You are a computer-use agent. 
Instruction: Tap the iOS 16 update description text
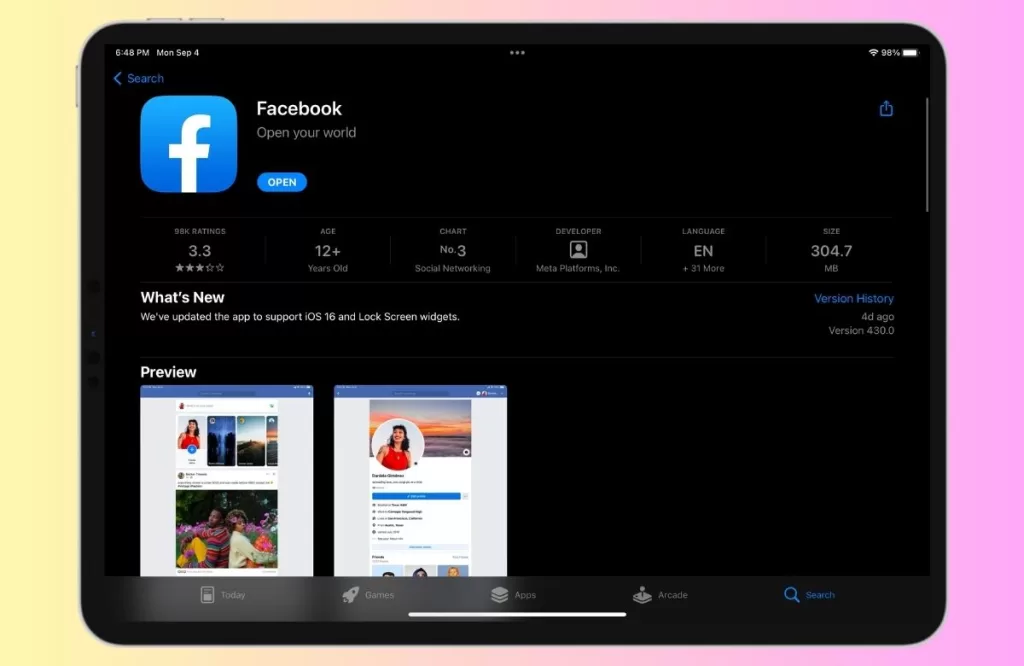point(300,317)
